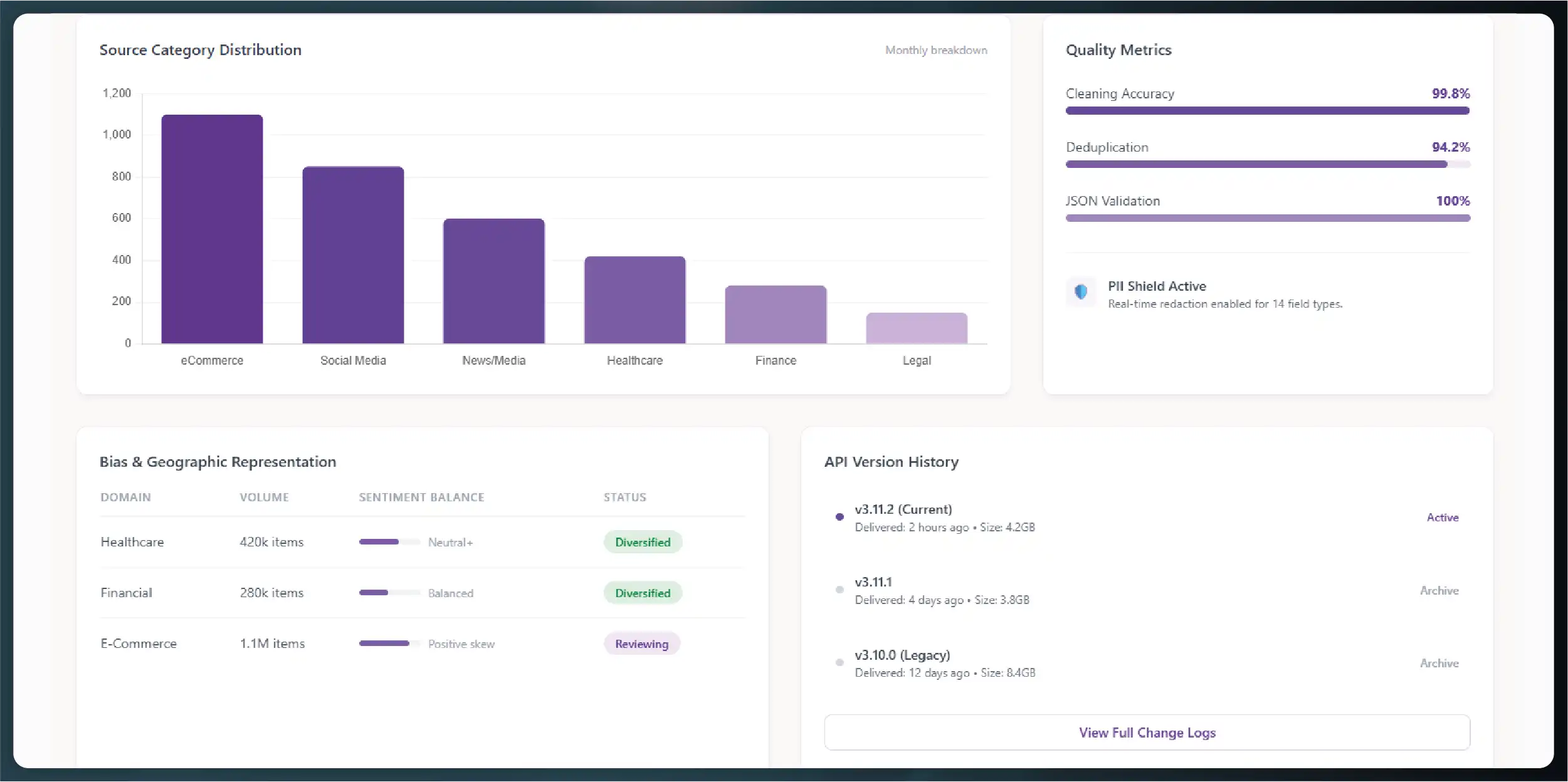
Task: Select the v3.11.1 version radio bullet
Action: pos(840,589)
